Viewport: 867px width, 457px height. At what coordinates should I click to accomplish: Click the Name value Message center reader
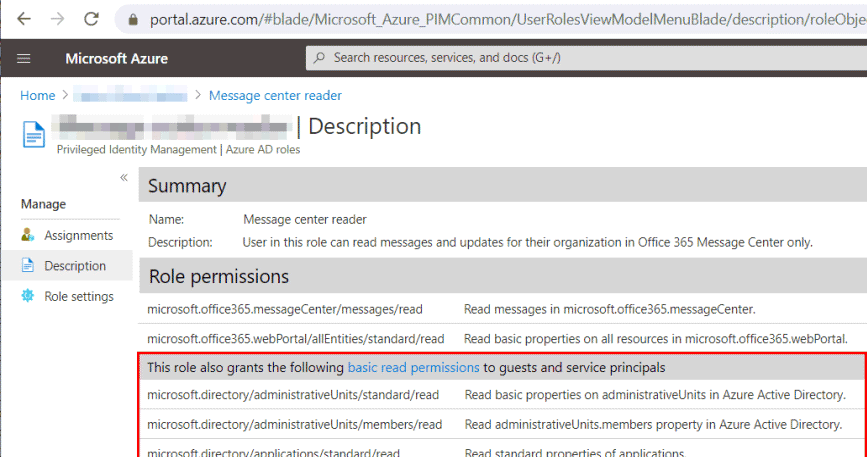(x=305, y=219)
